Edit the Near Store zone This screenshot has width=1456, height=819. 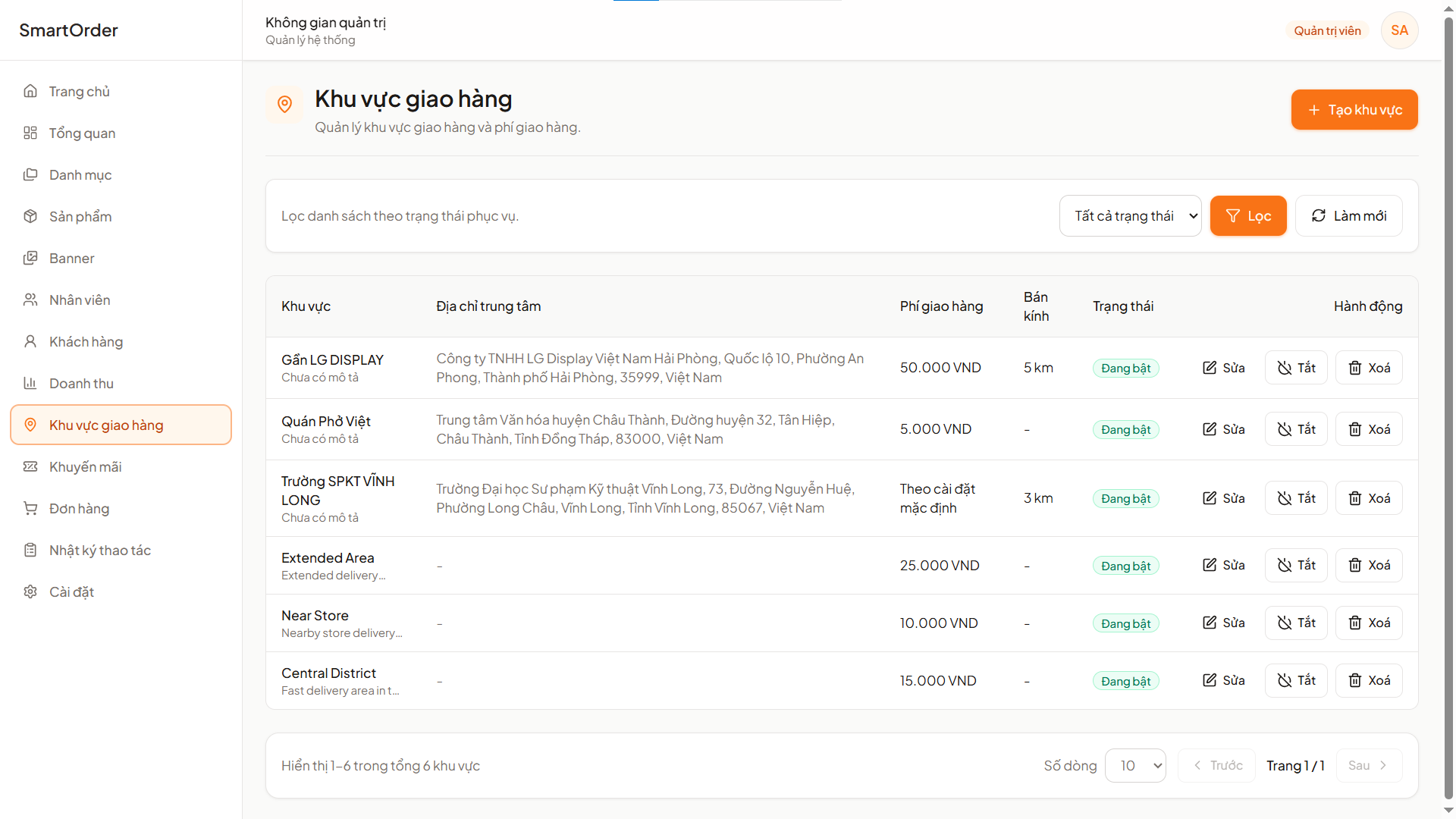[1224, 623]
